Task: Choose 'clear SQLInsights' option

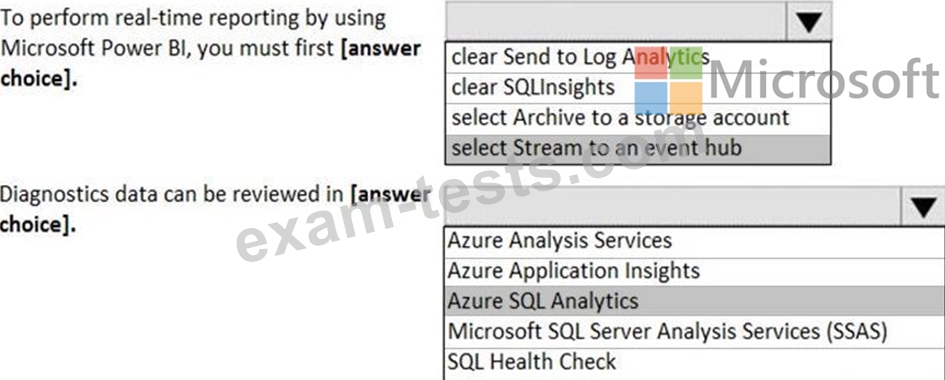Action: (x=638, y=88)
